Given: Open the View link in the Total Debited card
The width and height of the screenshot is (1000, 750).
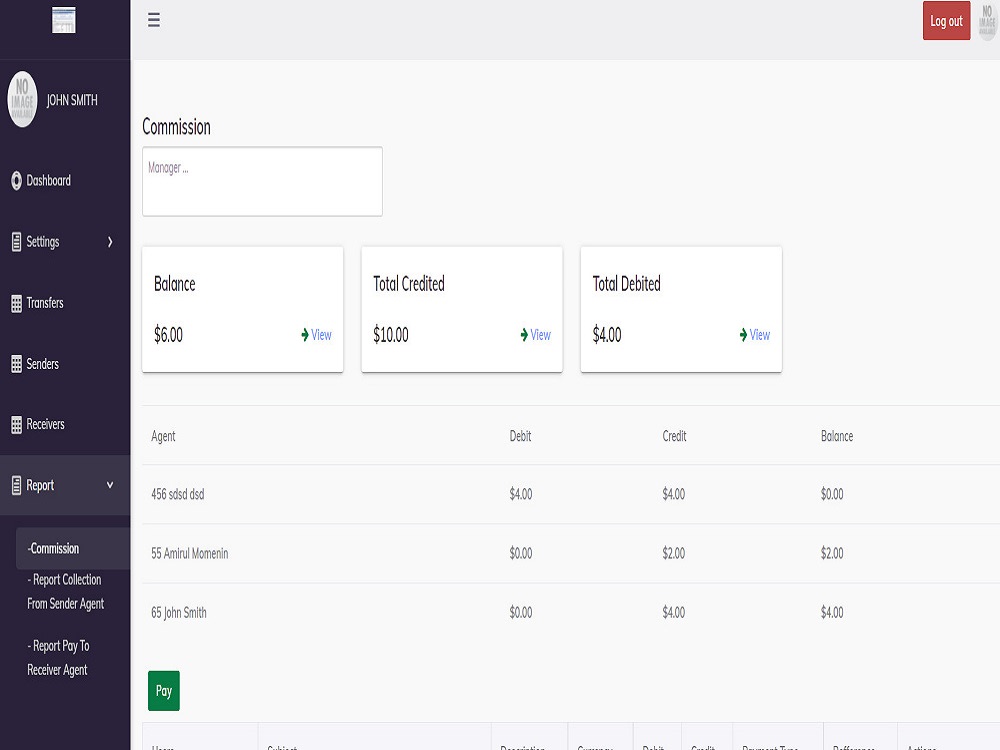Looking at the screenshot, I should [760, 335].
